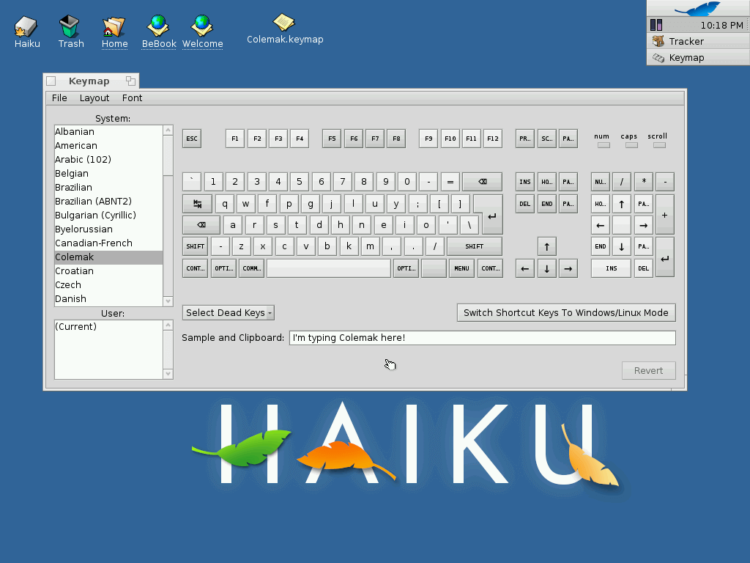The image size is (750, 563).
Task: Select Bulgarian (Cyrillic) keymap
Action: tap(109, 215)
